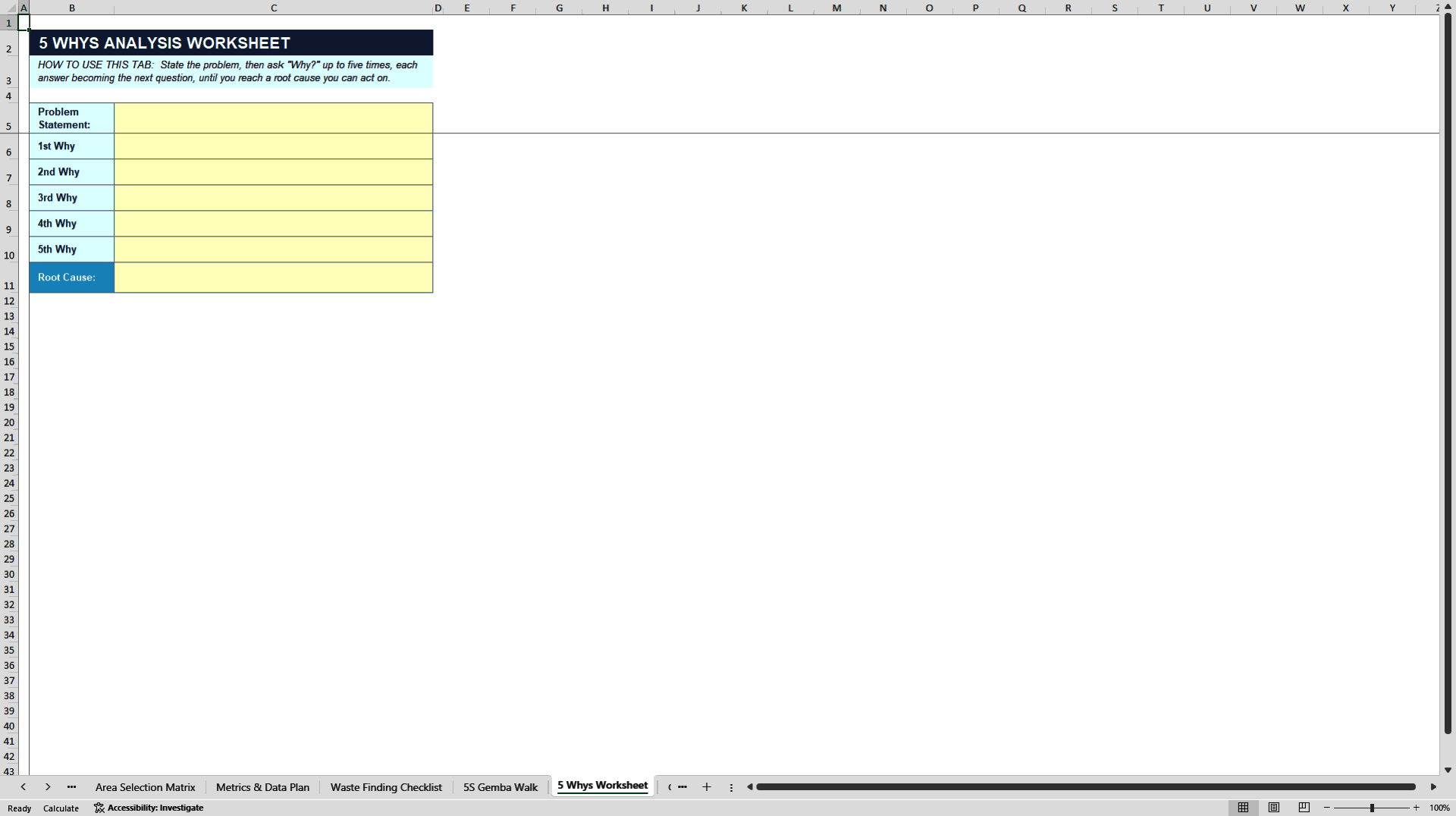Select the '1st Why' label cell

click(x=72, y=146)
